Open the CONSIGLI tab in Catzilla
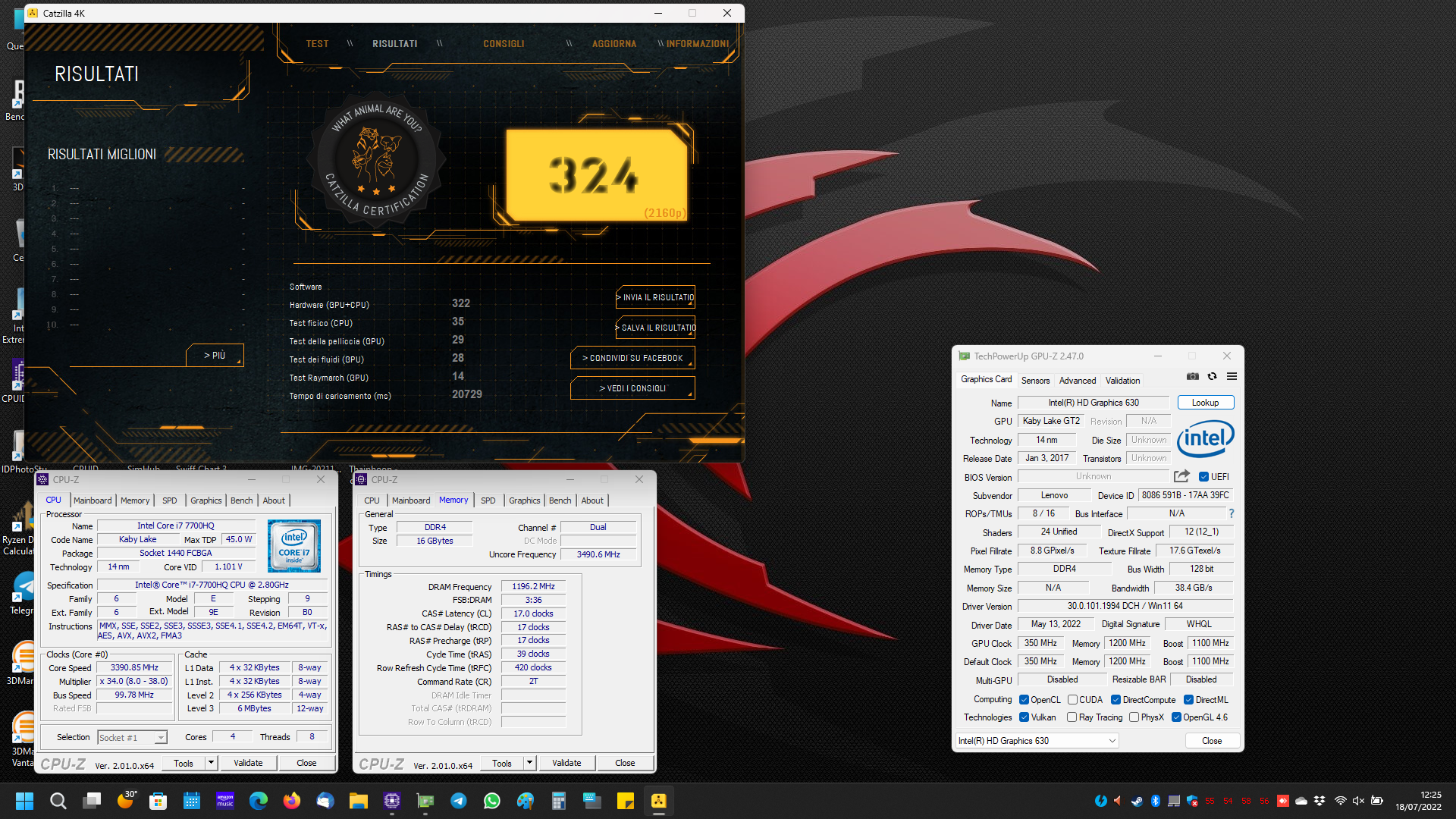Screen dimensions: 1456x819 [504, 44]
